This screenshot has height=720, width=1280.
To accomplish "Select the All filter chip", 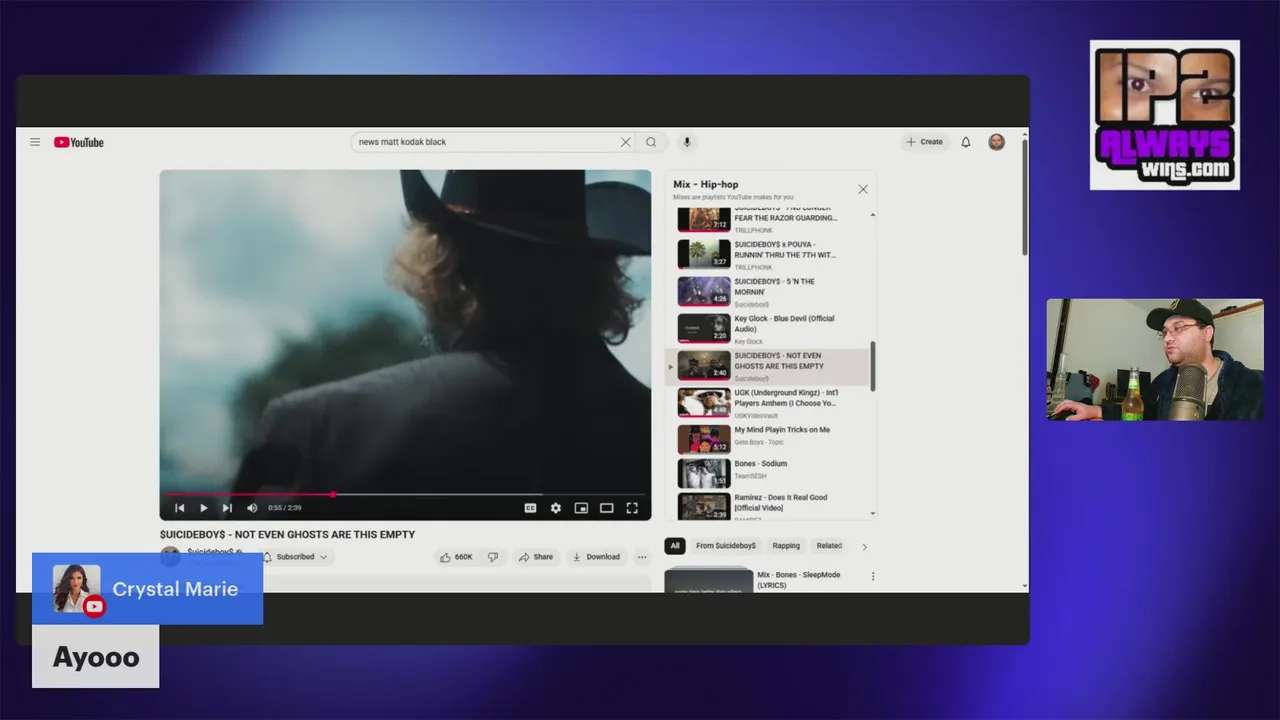I will coord(675,546).
